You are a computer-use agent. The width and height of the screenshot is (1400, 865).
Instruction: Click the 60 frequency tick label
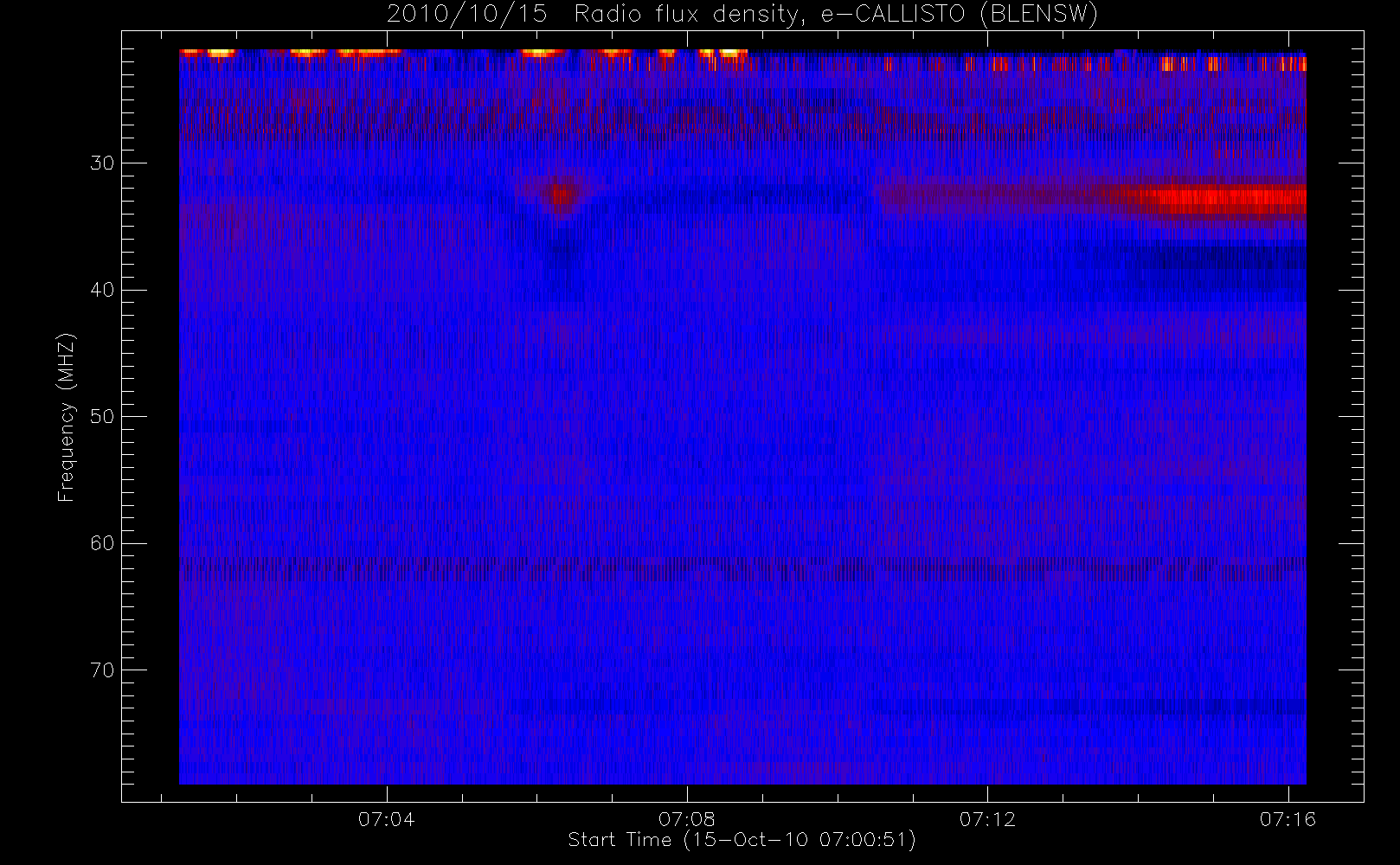pos(102,543)
